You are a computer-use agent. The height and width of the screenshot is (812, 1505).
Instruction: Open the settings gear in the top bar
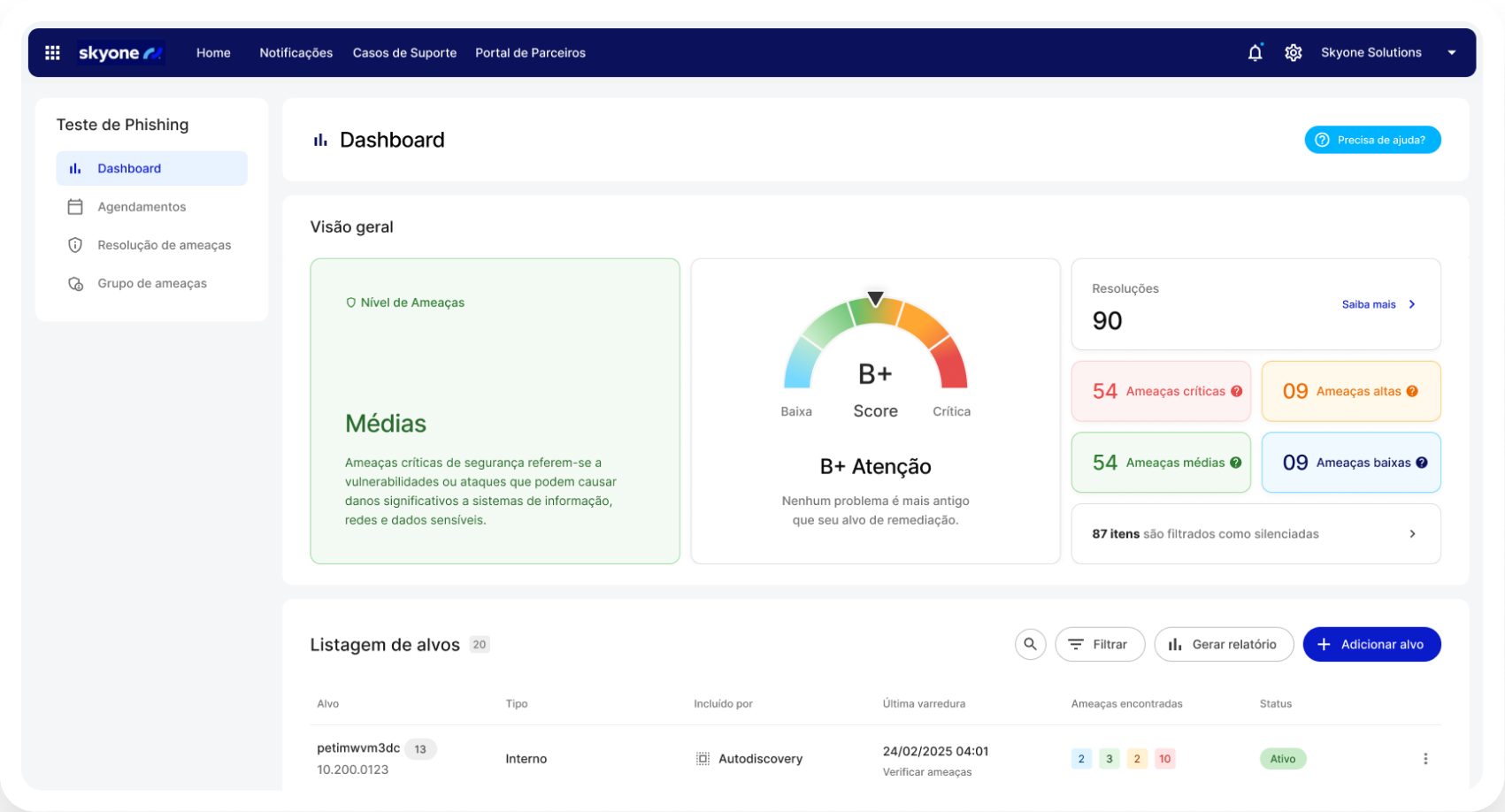click(1294, 52)
